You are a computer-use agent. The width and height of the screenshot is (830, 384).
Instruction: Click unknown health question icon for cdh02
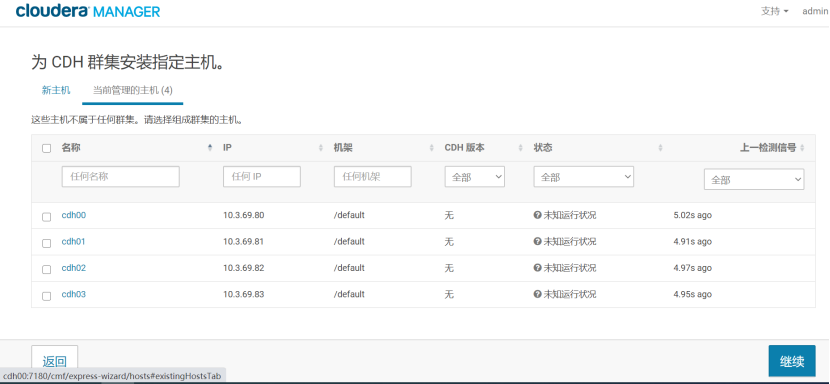537,268
